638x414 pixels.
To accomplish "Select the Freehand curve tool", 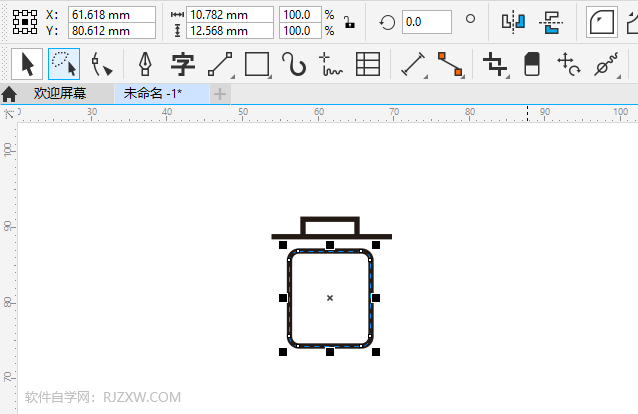I will (294, 64).
